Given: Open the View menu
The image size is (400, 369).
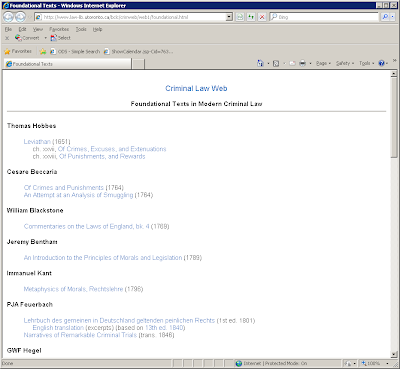Looking at the screenshot, I should point(38,29).
